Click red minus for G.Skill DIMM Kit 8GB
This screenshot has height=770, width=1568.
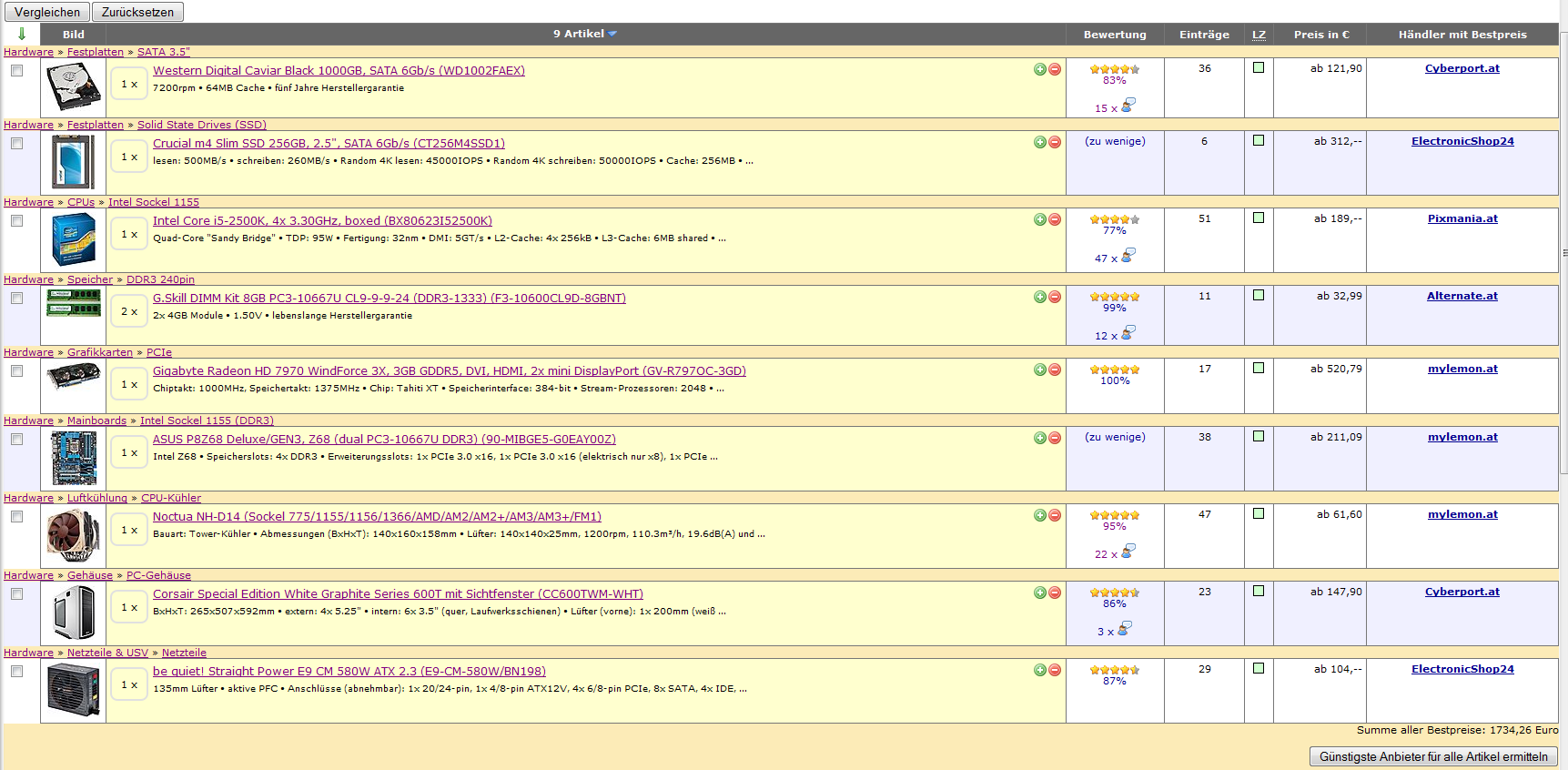tap(1055, 297)
